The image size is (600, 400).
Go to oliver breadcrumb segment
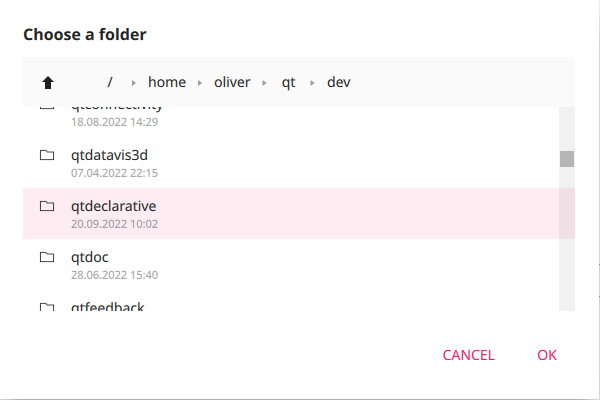click(231, 82)
